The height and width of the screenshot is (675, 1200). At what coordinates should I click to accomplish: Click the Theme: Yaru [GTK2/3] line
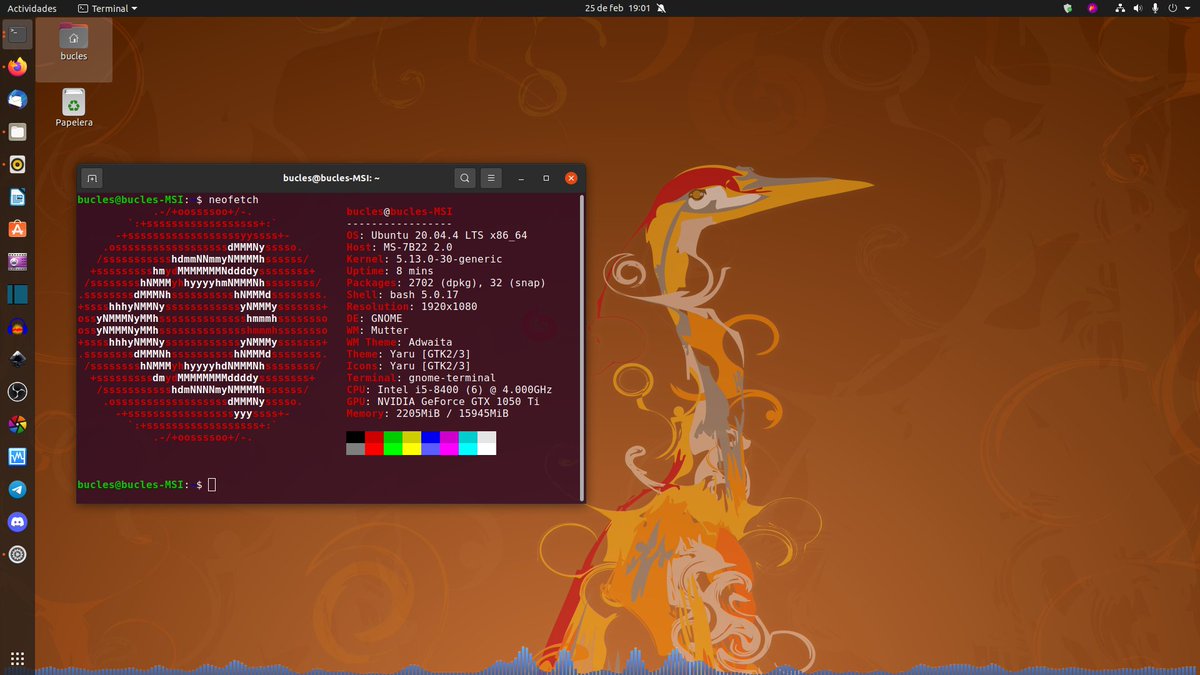409,354
